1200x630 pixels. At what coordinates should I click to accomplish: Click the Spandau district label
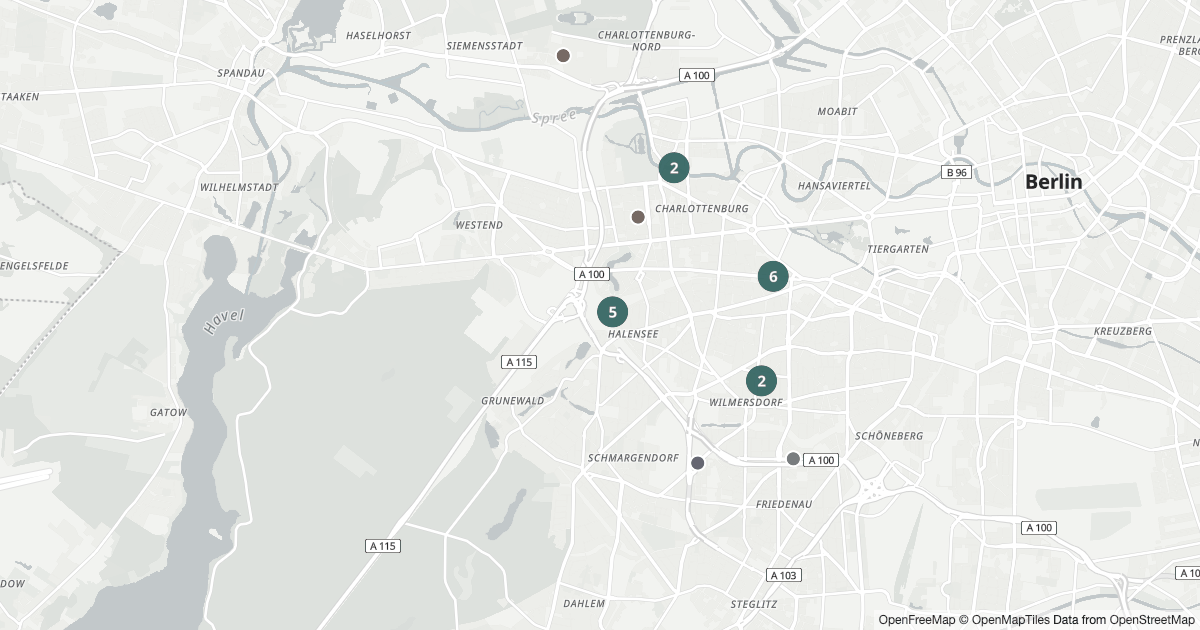pyautogui.click(x=241, y=73)
